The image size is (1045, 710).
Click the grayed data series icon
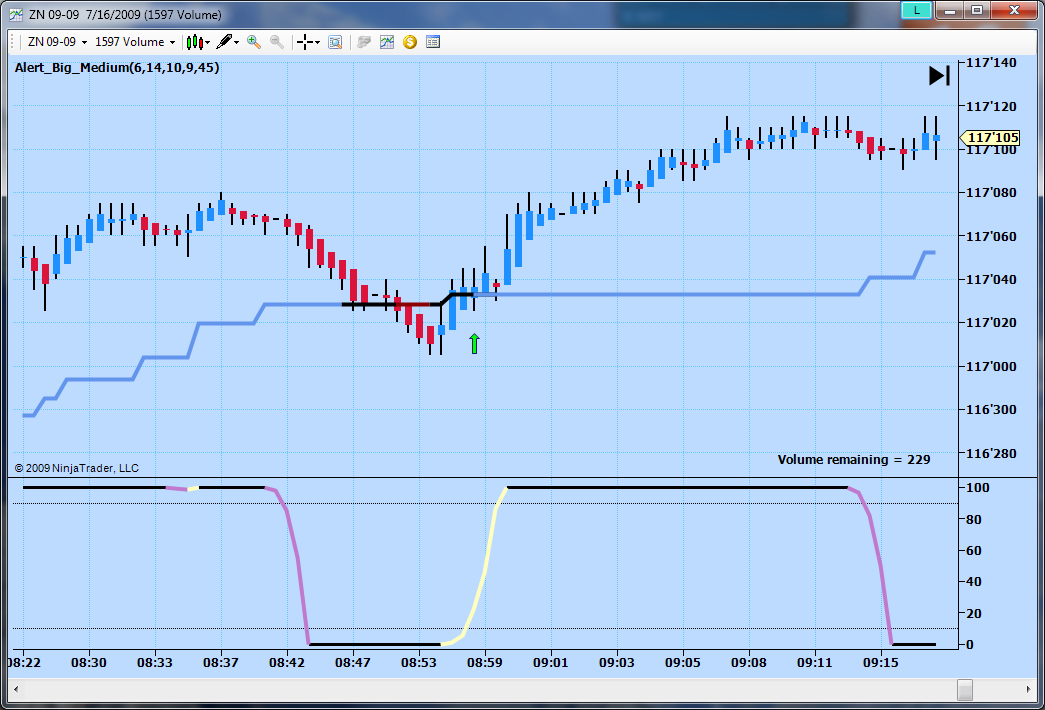coord(363,42)
